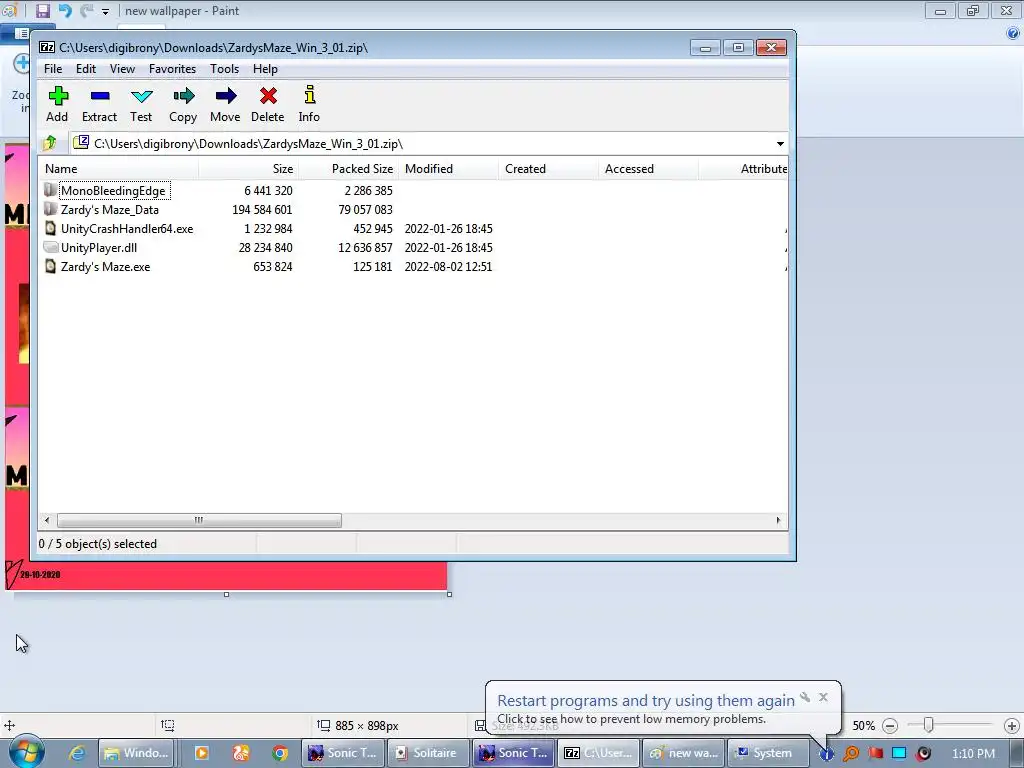
Task: Open the Edit menu in 7-Zip
Action: [x=86, y=69]
